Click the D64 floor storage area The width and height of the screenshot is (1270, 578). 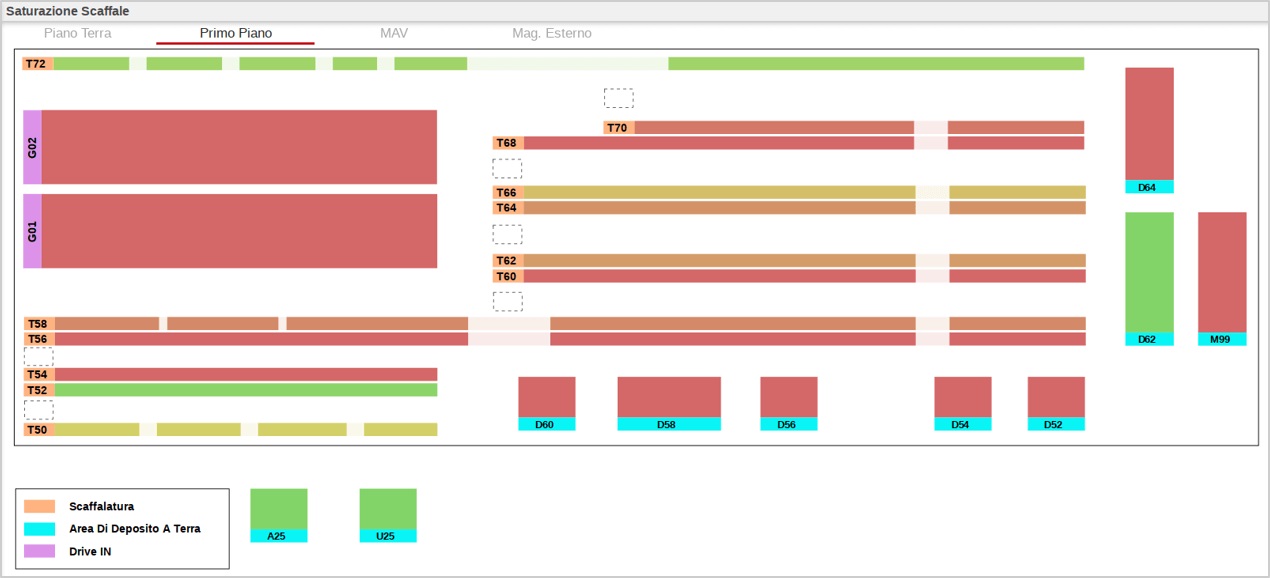[1149, 124]
